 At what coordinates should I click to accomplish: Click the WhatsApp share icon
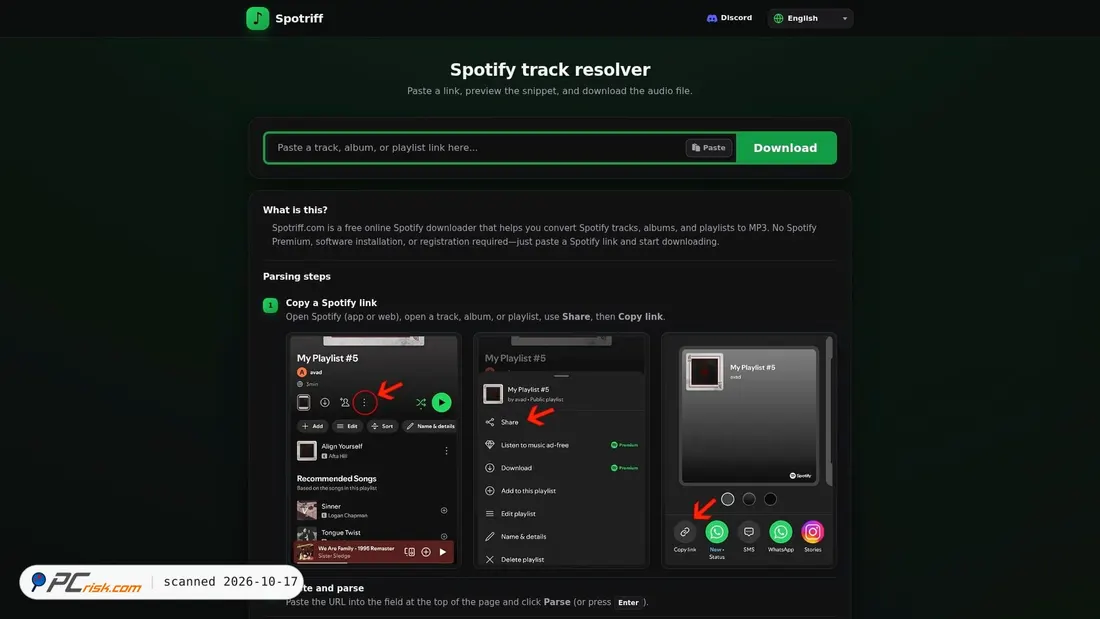tap(780, 532)
